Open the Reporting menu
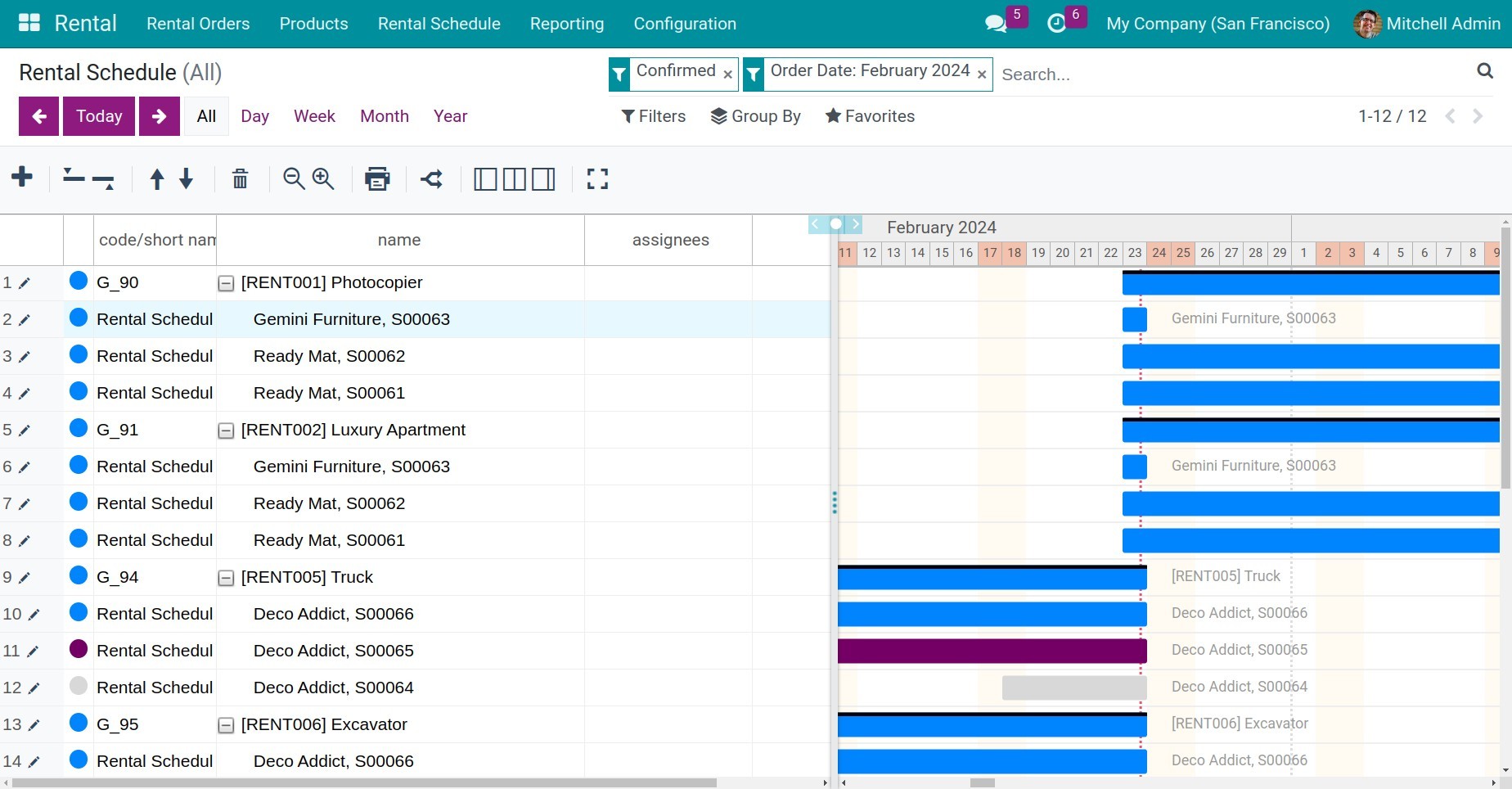This screenshot has width=1512, height=789. click(x=566, y=24)
